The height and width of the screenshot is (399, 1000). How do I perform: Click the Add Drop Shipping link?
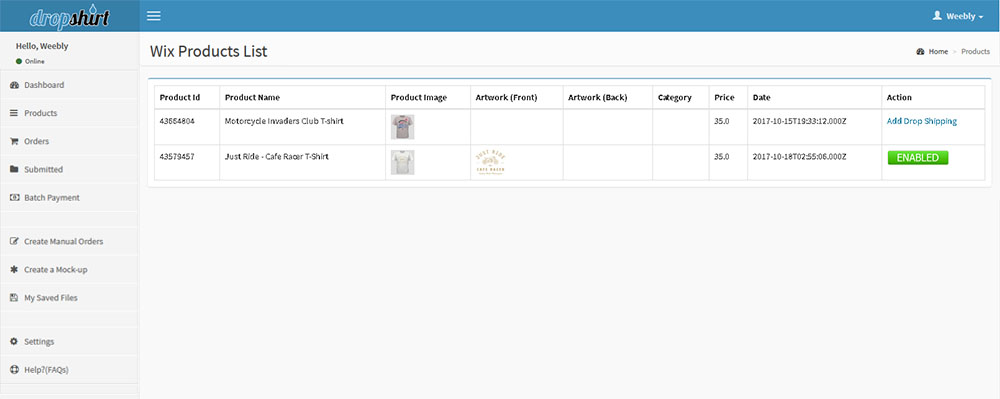click(x=922, y=121)
